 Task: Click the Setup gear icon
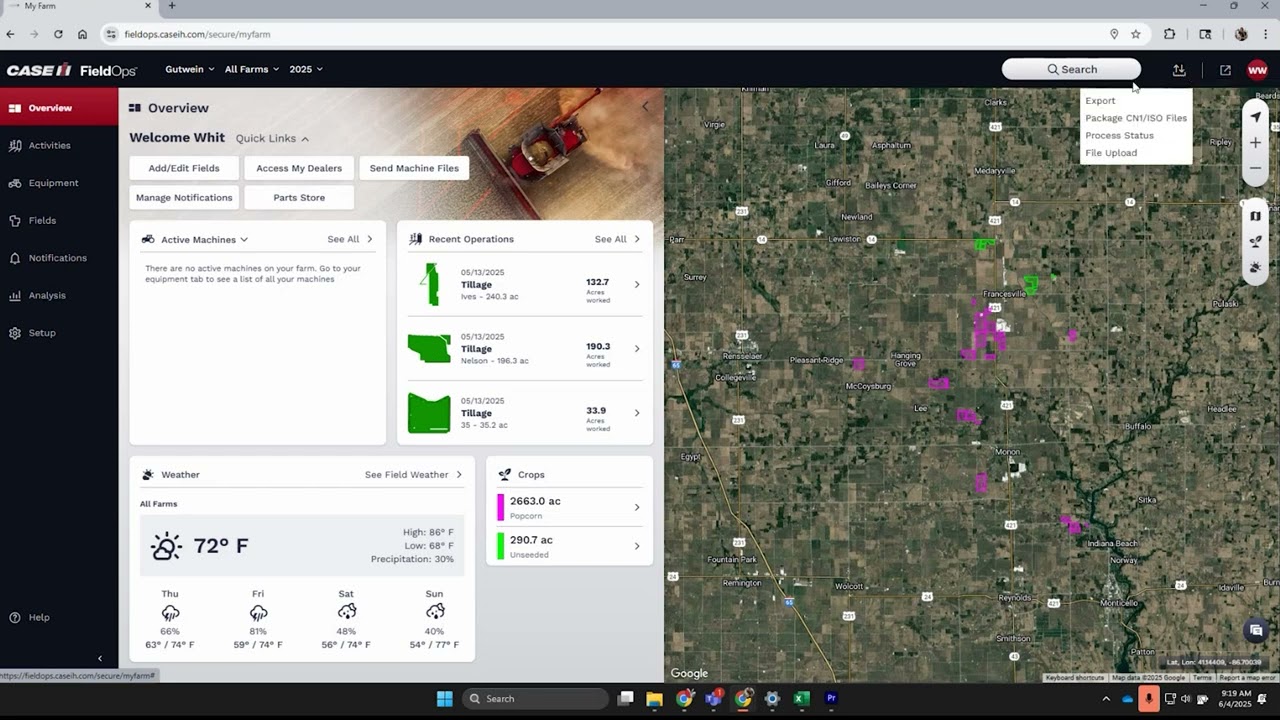(15, 333)
